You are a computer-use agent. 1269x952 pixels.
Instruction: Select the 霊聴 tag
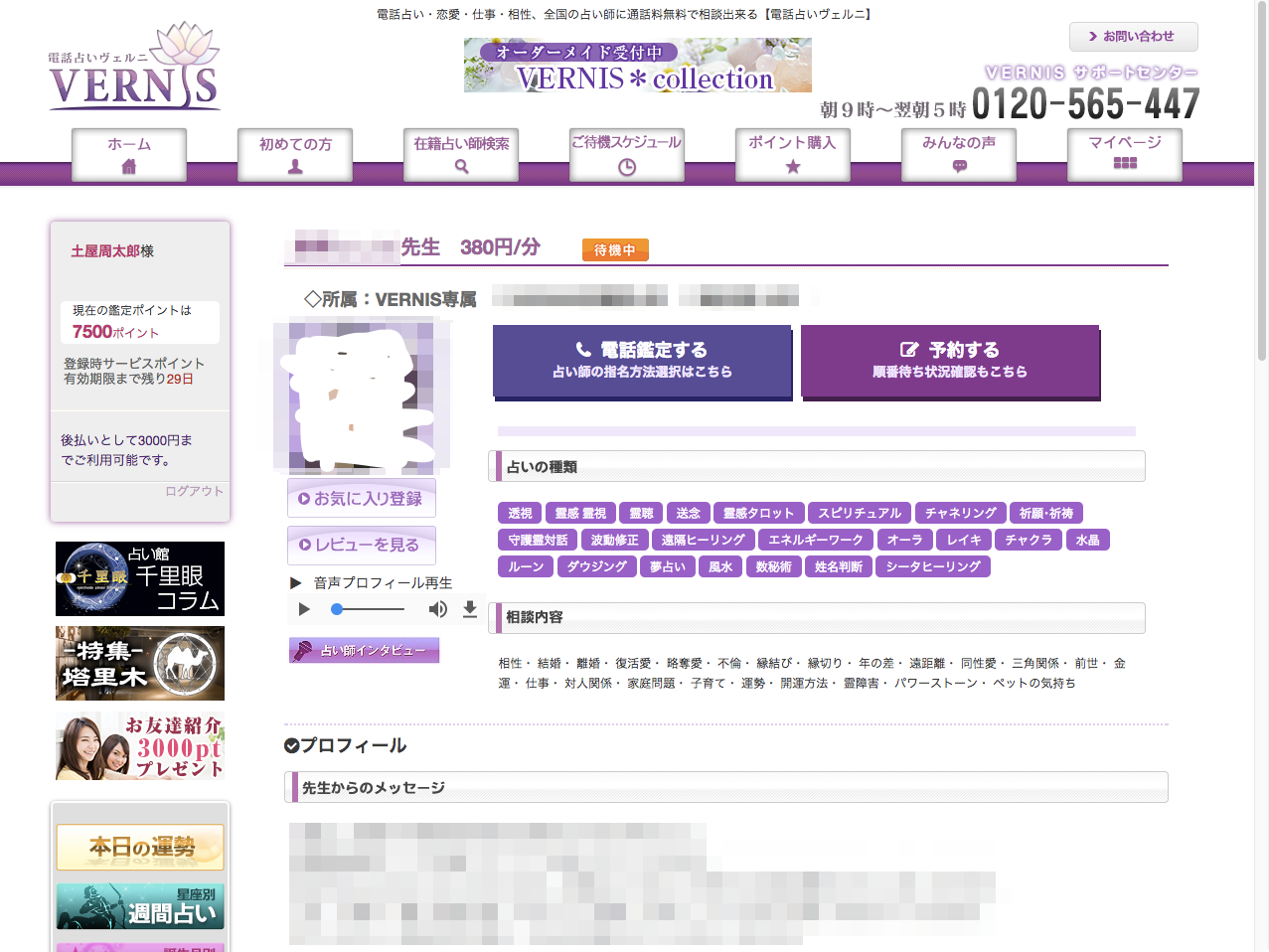coord(641,513)
